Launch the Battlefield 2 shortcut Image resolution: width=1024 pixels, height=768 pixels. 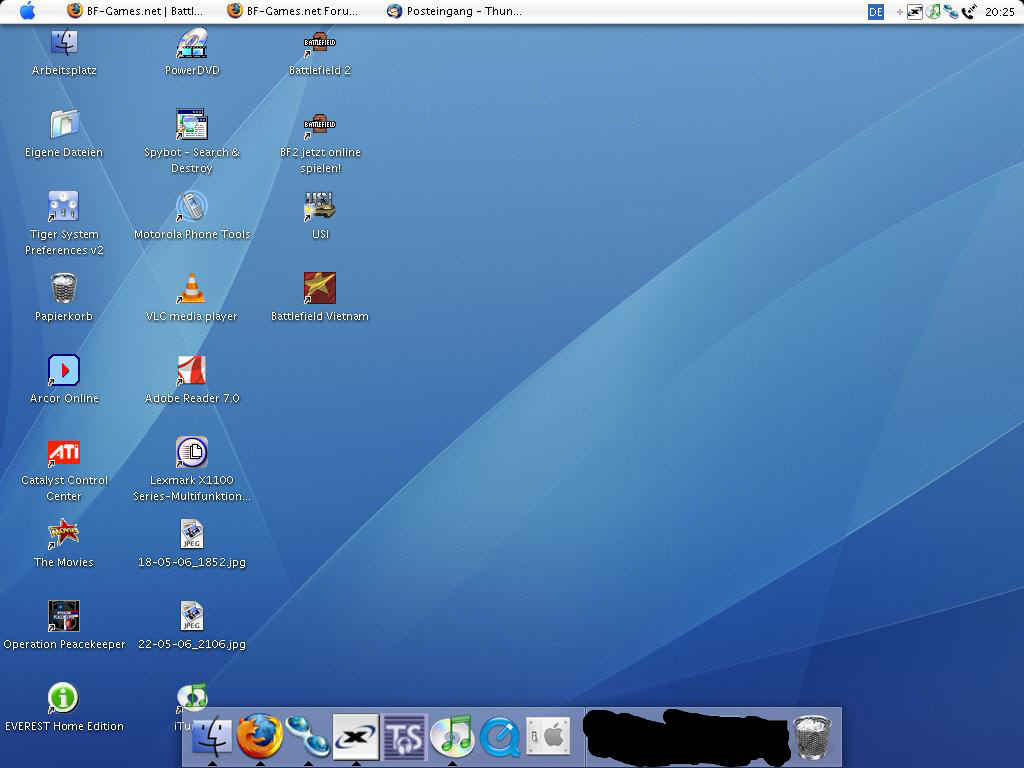[320, 44]
